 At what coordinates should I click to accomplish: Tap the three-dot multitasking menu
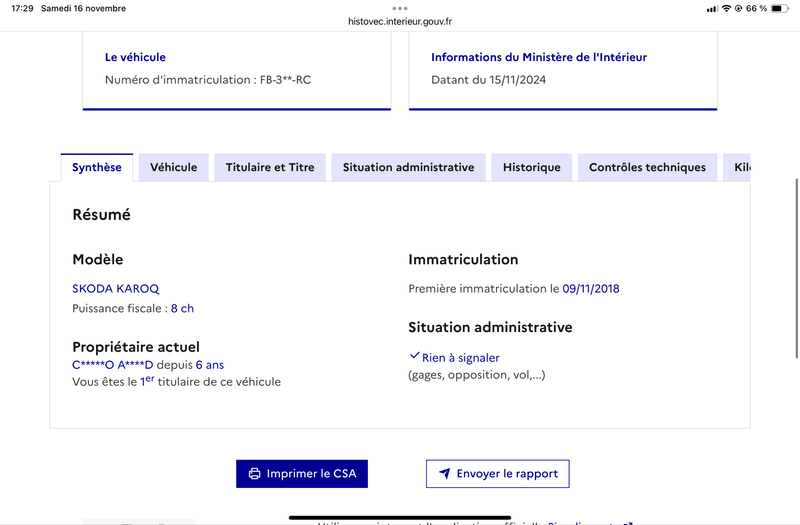[400, 8]
